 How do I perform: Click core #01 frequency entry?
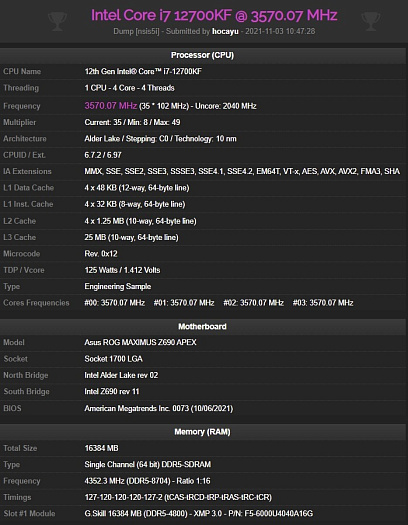pyautogui.click(x=184, y=303)
